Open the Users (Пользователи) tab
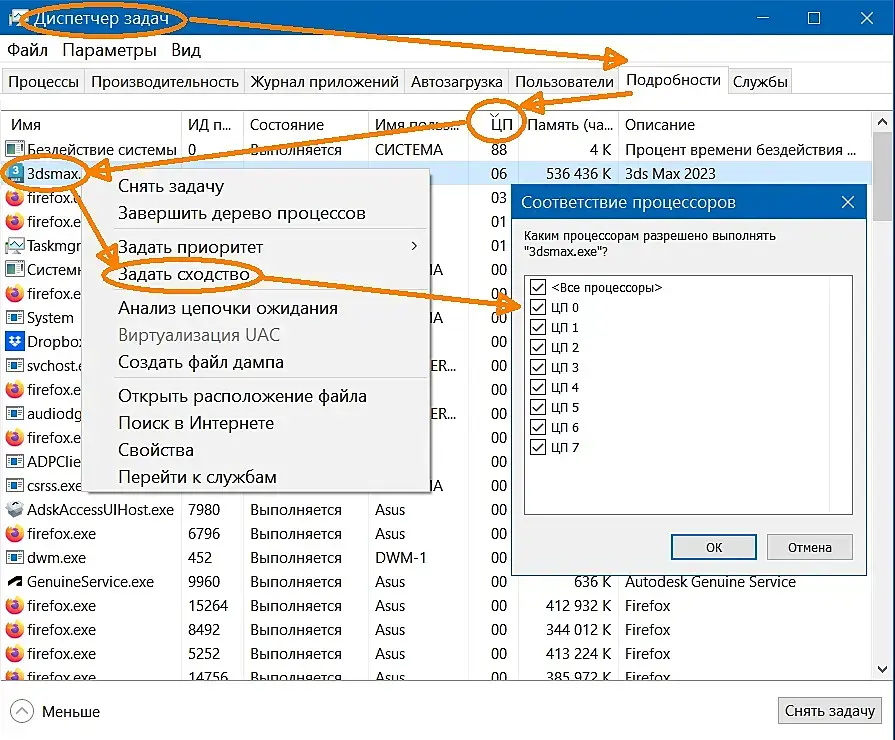The width and height of the screenshot is (895, 740). tap(564, 82)
